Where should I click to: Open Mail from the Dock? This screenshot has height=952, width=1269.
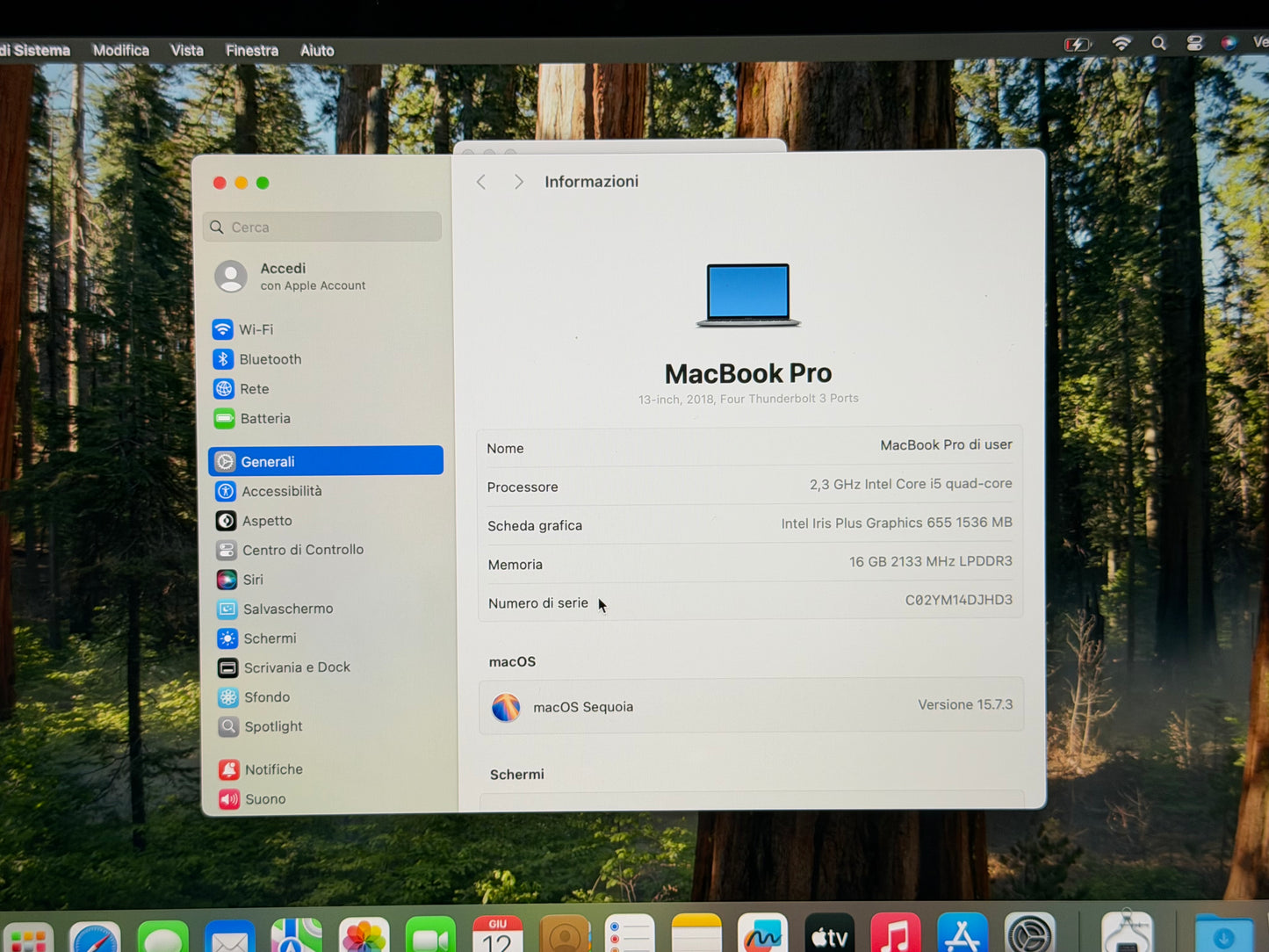[230, 937]
